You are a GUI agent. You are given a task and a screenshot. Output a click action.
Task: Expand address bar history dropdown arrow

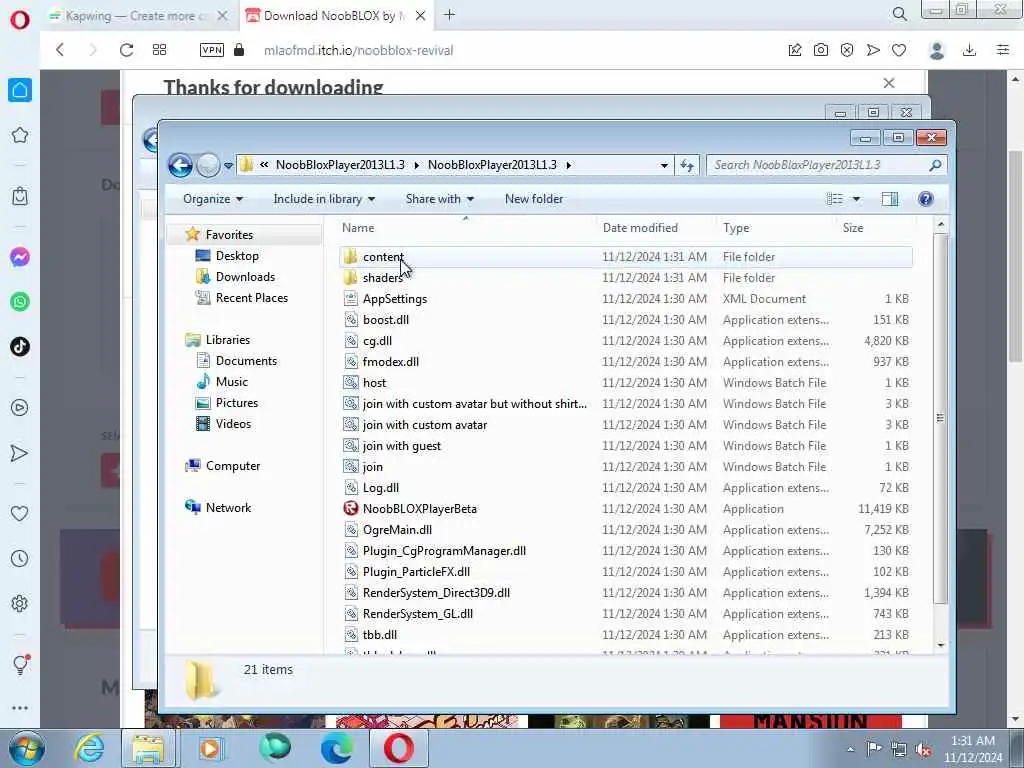pos(664,165)
